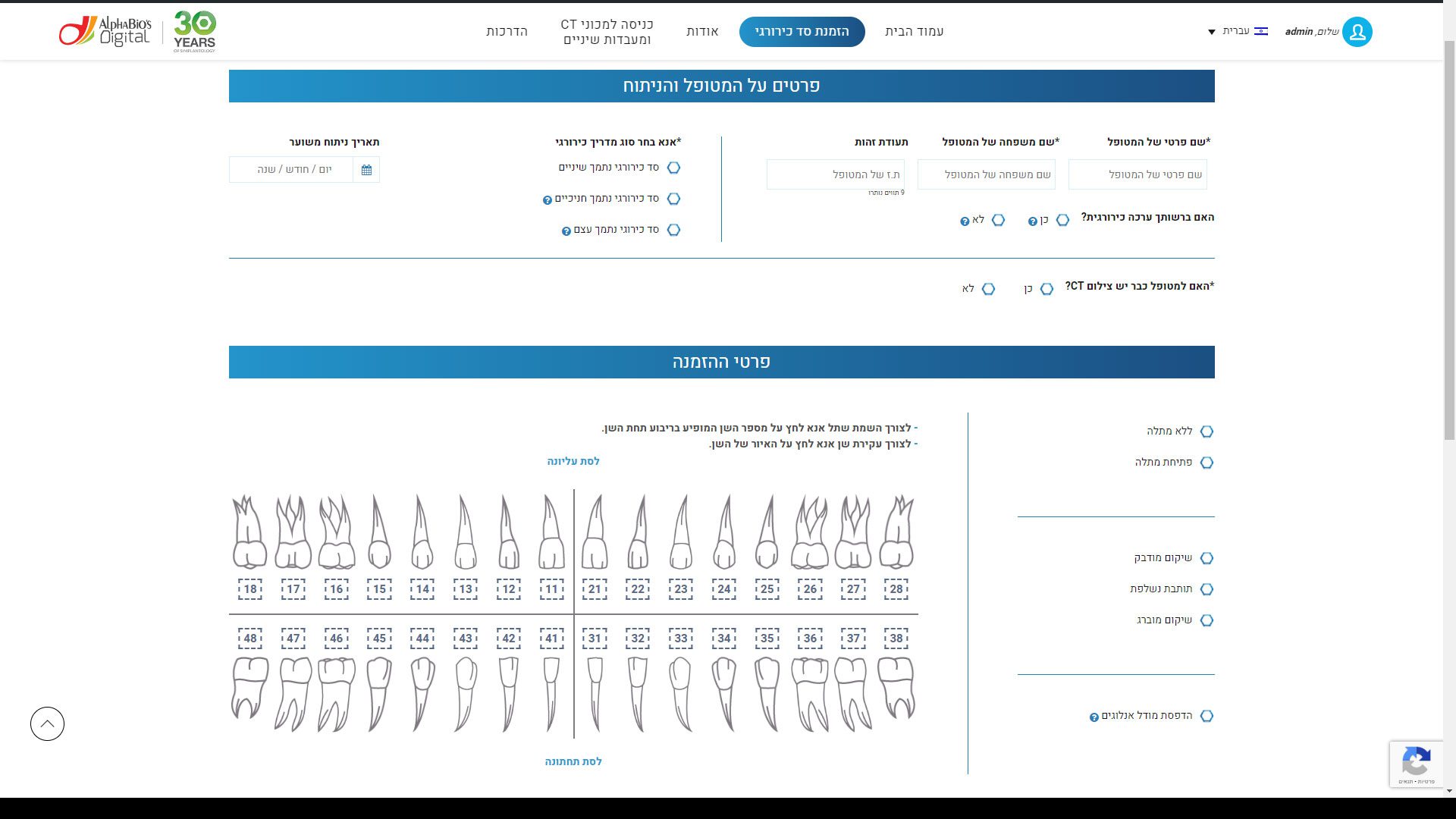
Task: Choose the 'ללא מתלה' radio option
Action: [x=1207, y=431]
